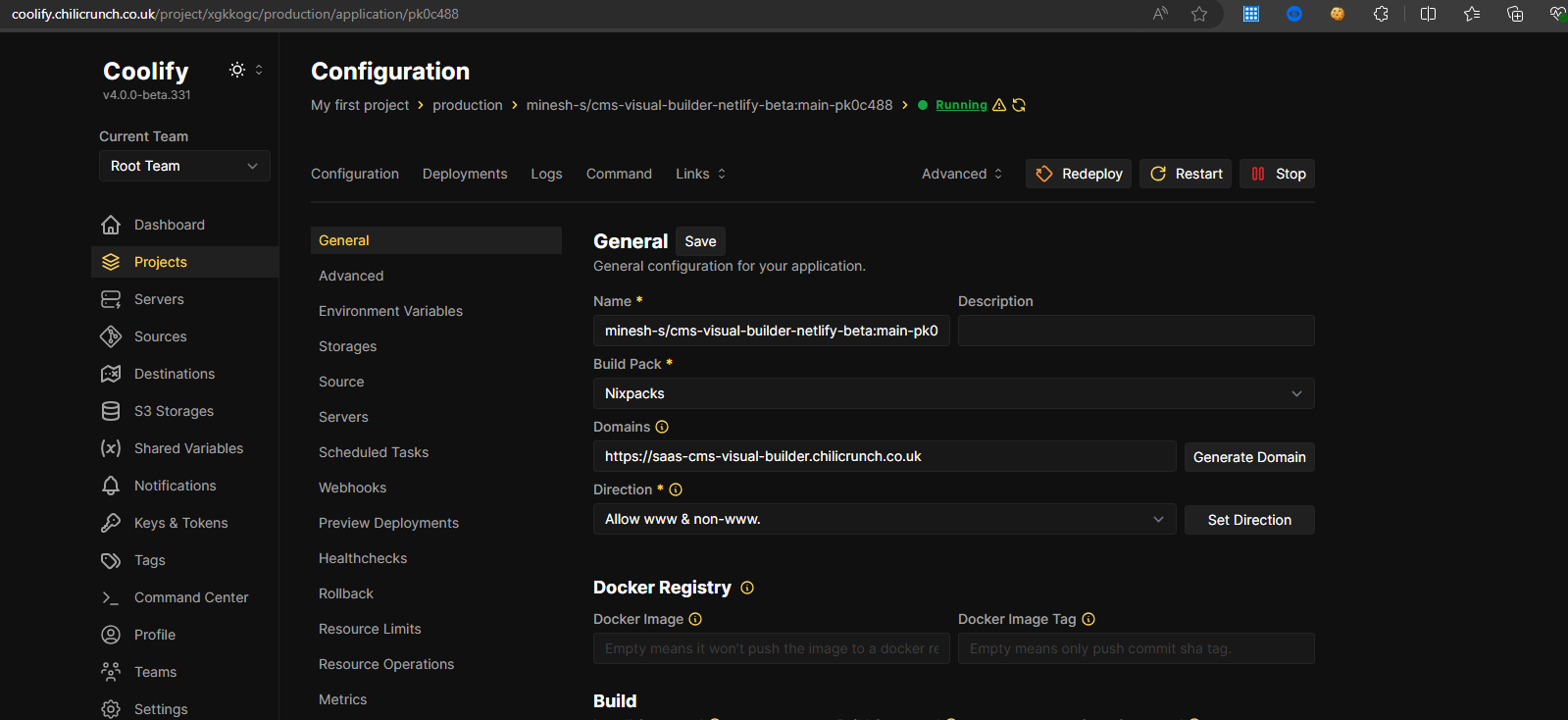The image size is (1568, 720).
Task: Expand the Advanced menu
Action: point(962,174)
